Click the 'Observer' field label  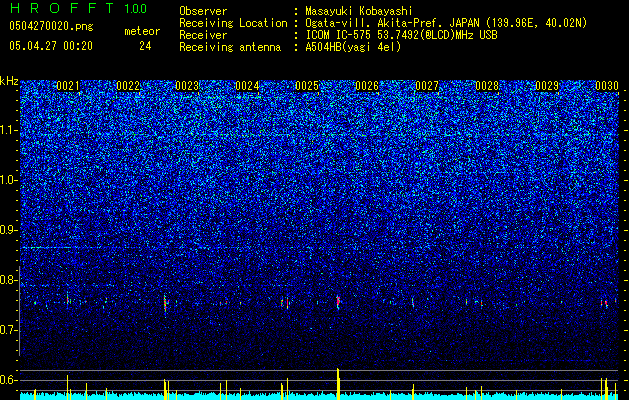click(x=203, y=11)
